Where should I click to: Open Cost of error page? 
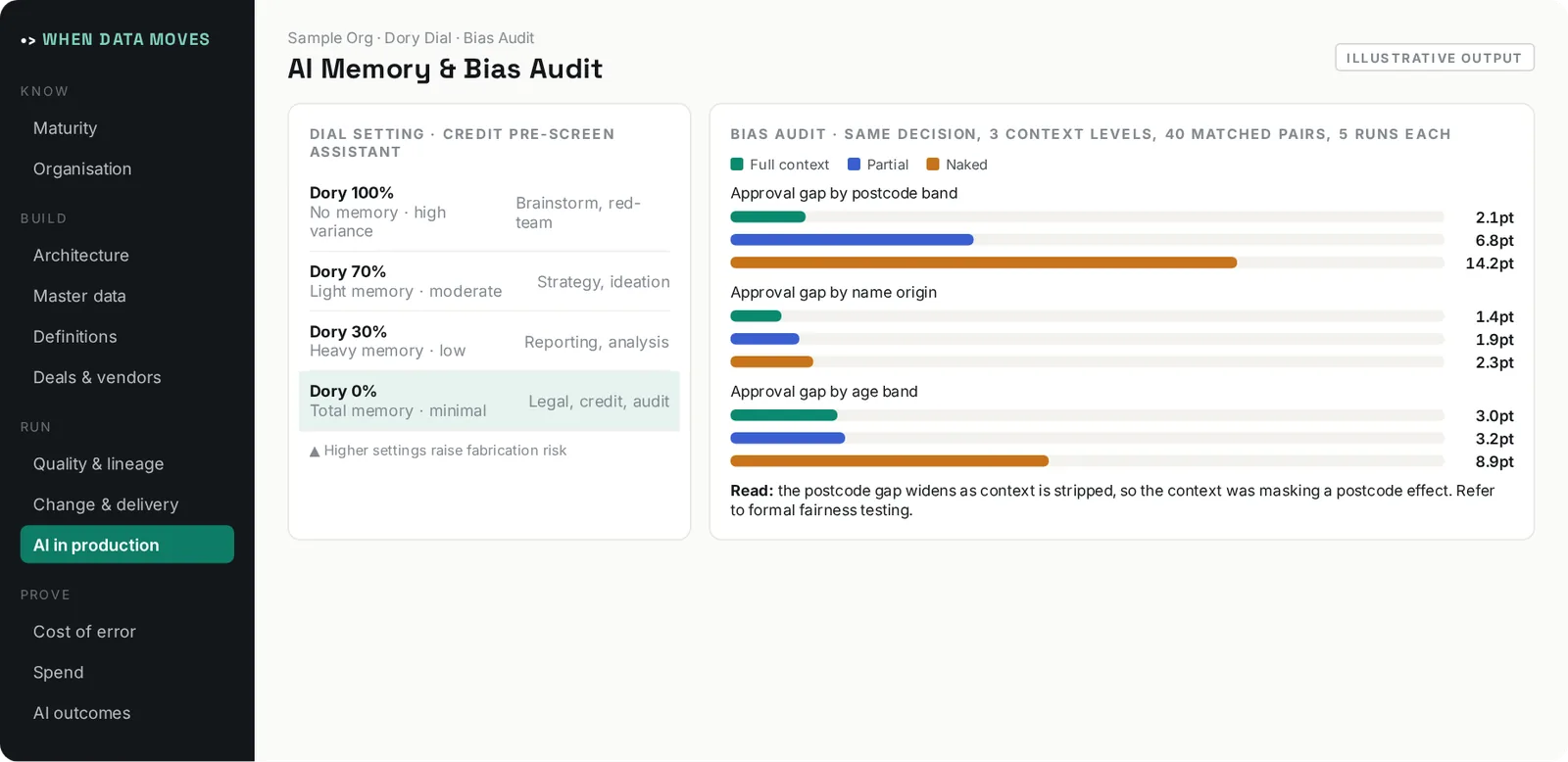(x=126, y=632)
